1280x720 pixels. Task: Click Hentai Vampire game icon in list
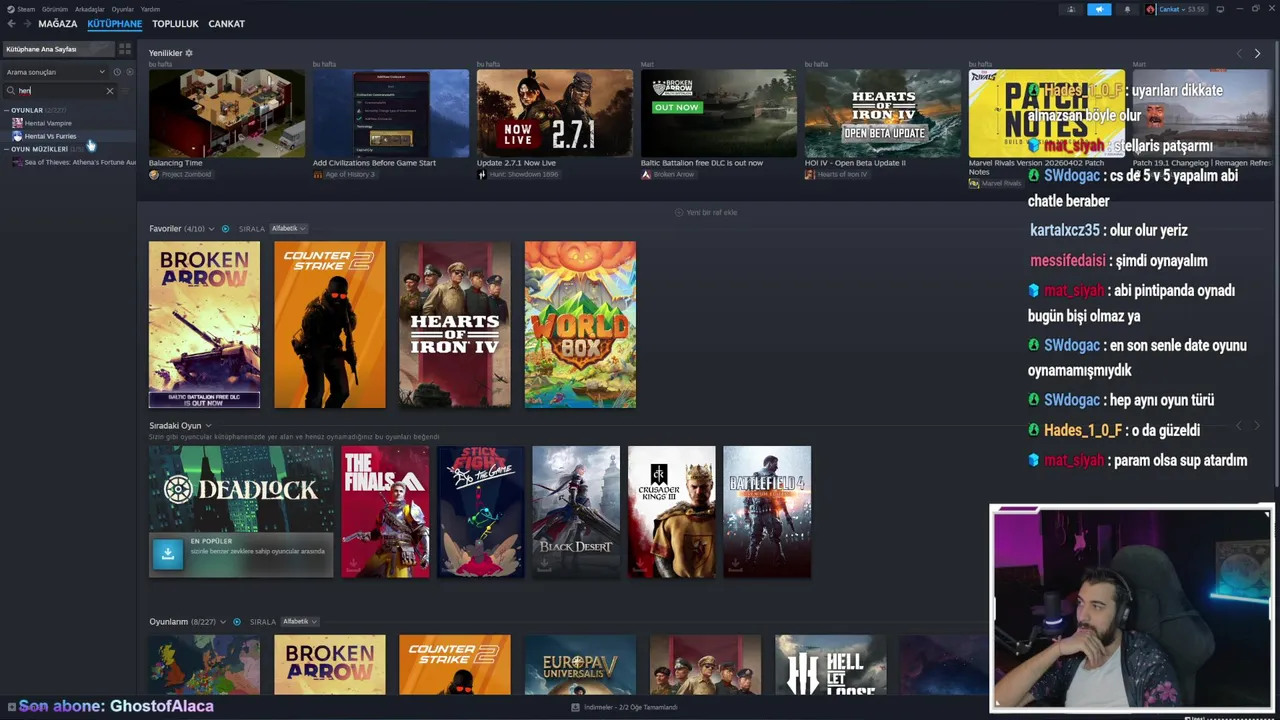pos(17,123)
